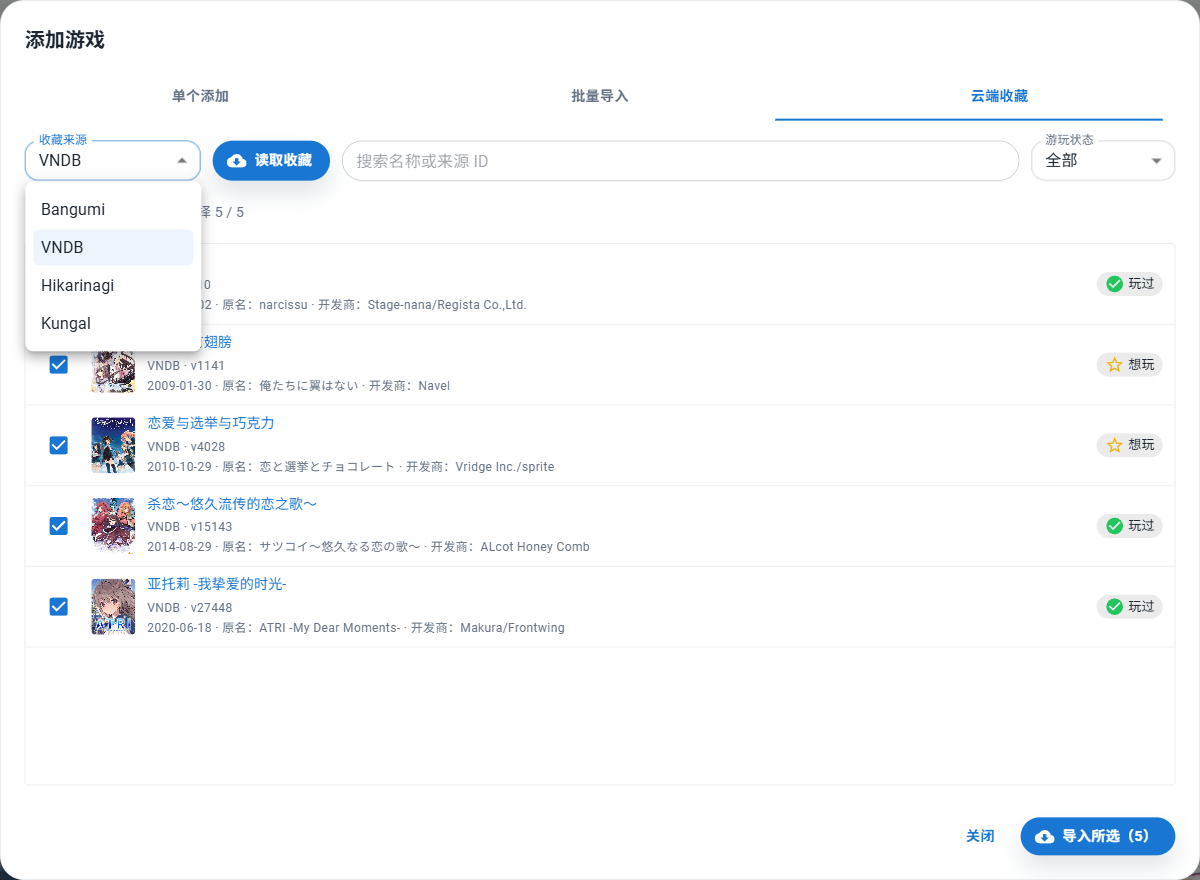The width and height of the screenshot is (1200, 880).
Task: Open the 亚托莉 -我挚爱的时光- link
Action: 217,584
